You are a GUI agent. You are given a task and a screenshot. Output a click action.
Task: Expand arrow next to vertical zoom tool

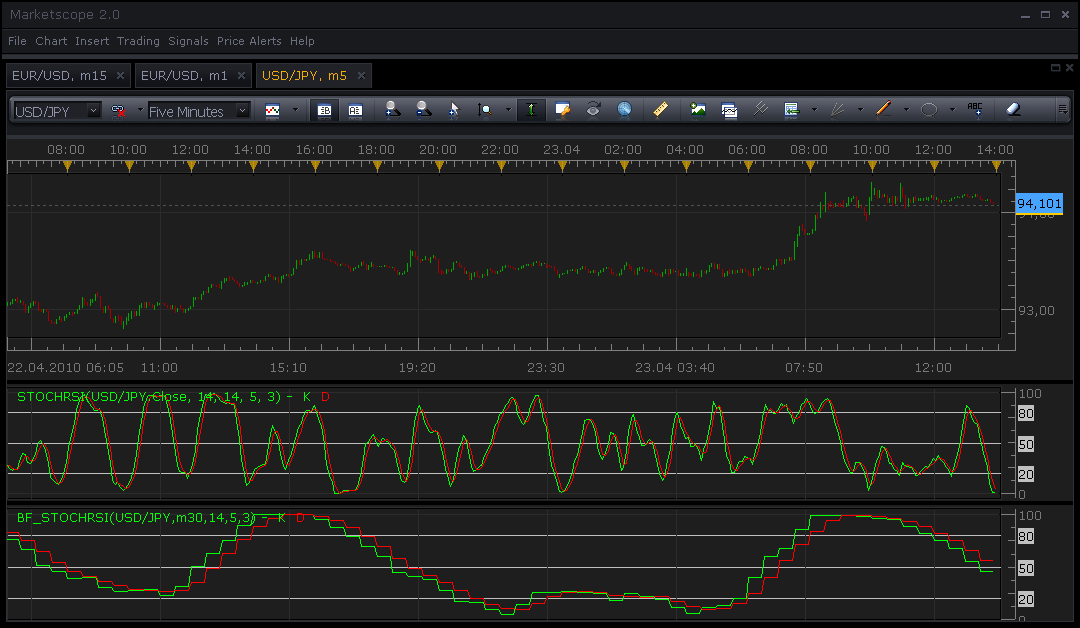[508, 110]
